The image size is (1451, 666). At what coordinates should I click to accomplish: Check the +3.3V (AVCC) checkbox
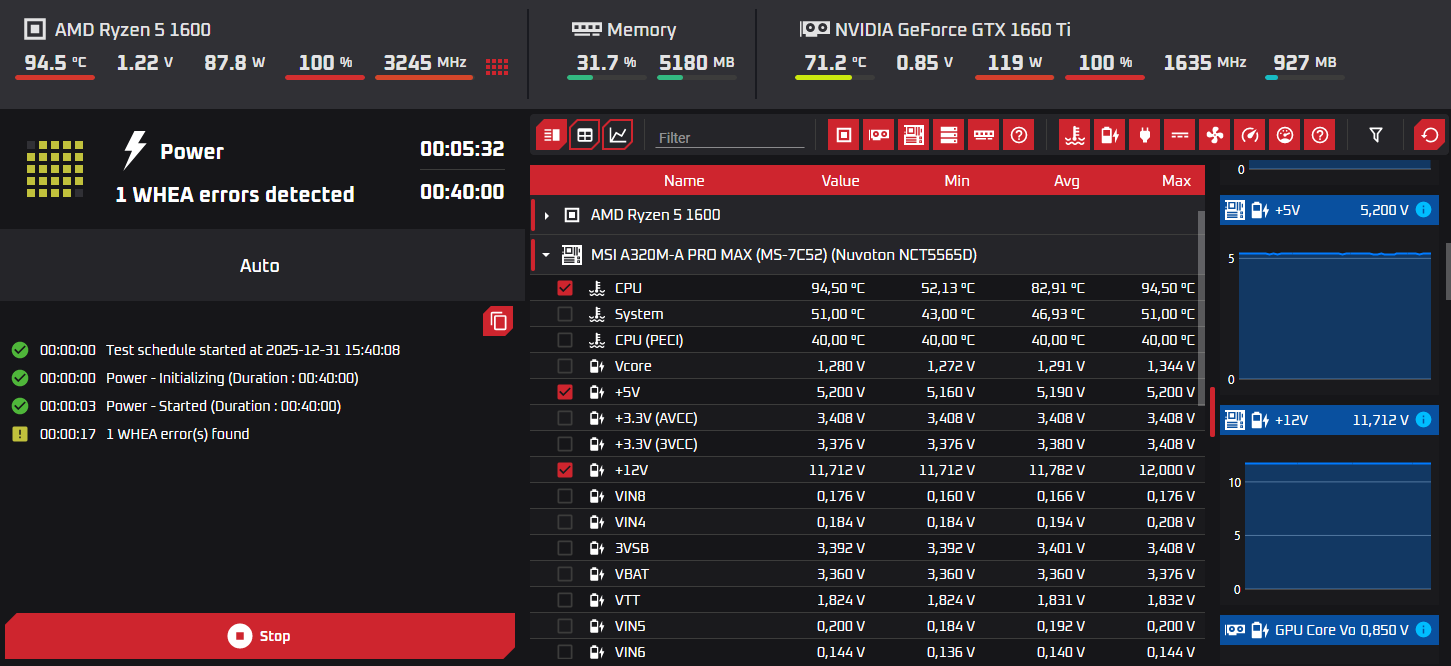[565, 418]
